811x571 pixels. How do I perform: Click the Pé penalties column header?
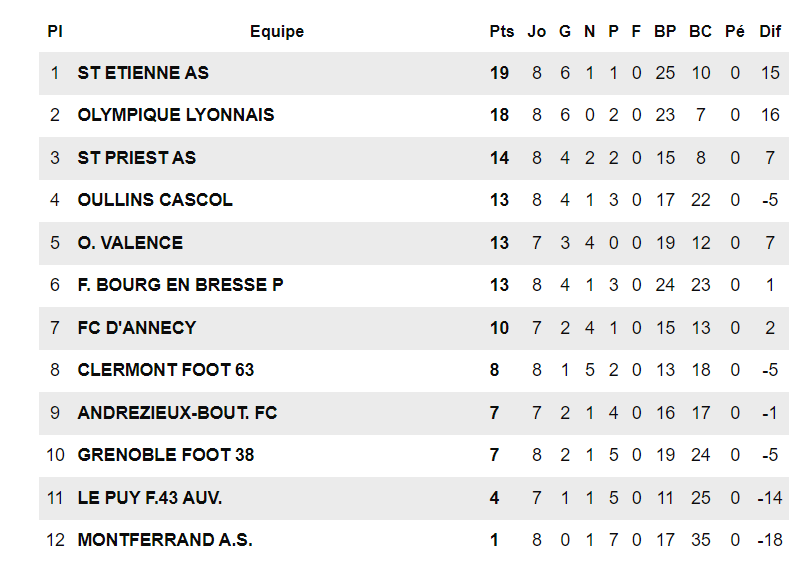[x=735, y=32]
